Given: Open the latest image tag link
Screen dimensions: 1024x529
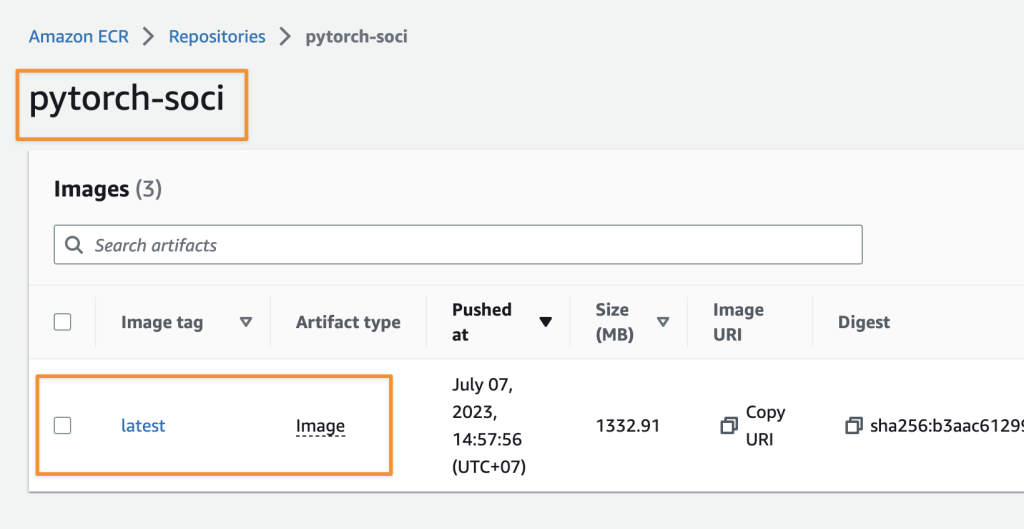Looking at the screenshot, I should (x=143, y=426).
